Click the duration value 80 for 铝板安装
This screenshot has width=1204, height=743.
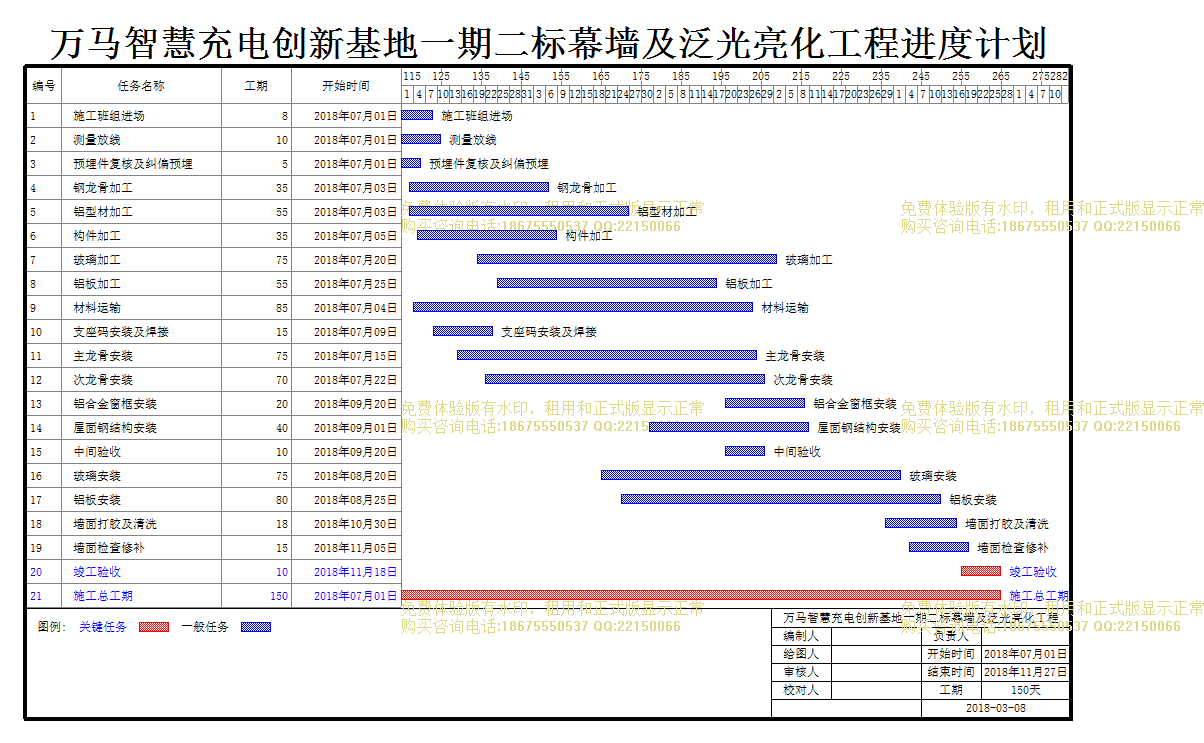(x=282, y=500)
